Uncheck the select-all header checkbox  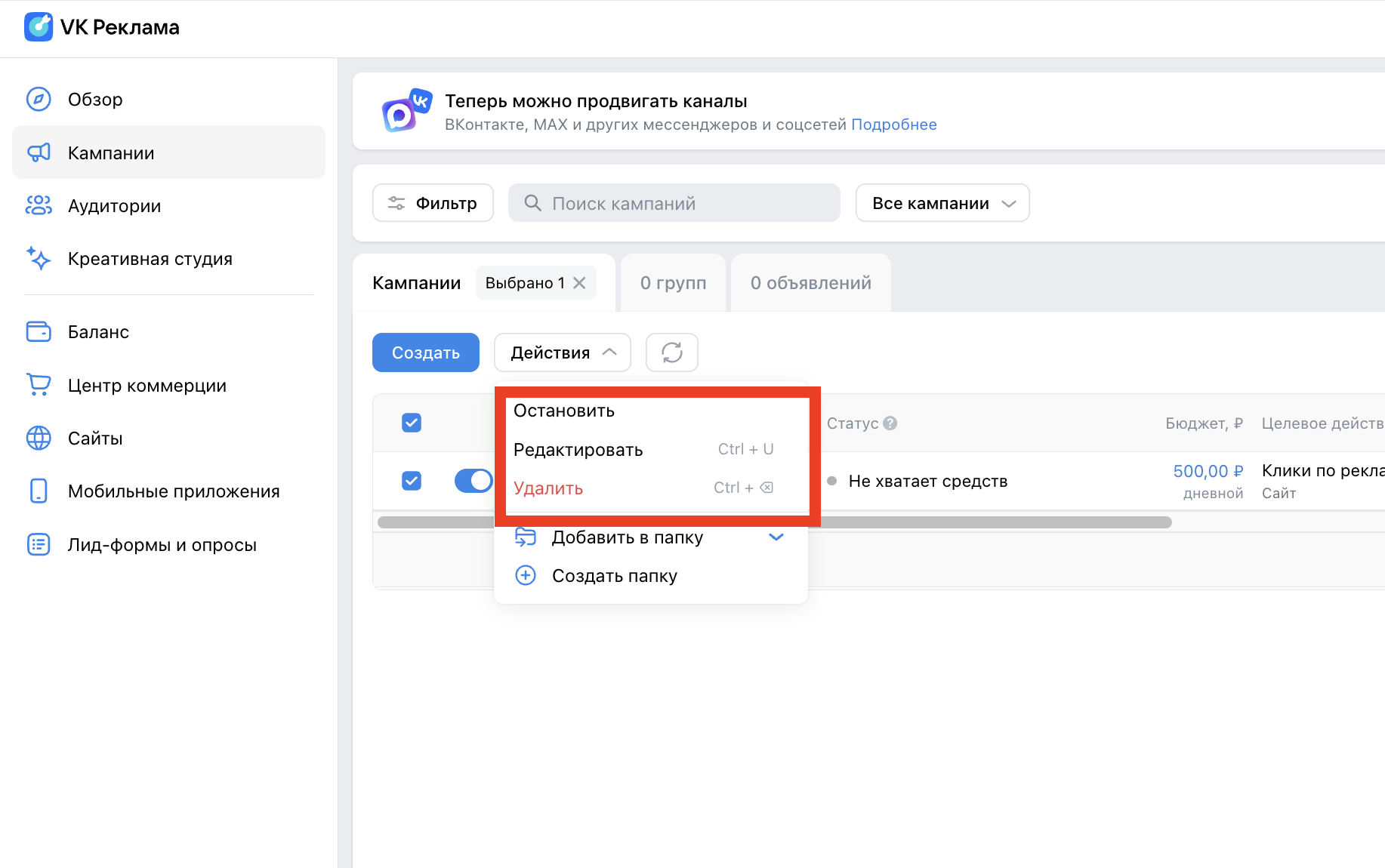point(412,423)
